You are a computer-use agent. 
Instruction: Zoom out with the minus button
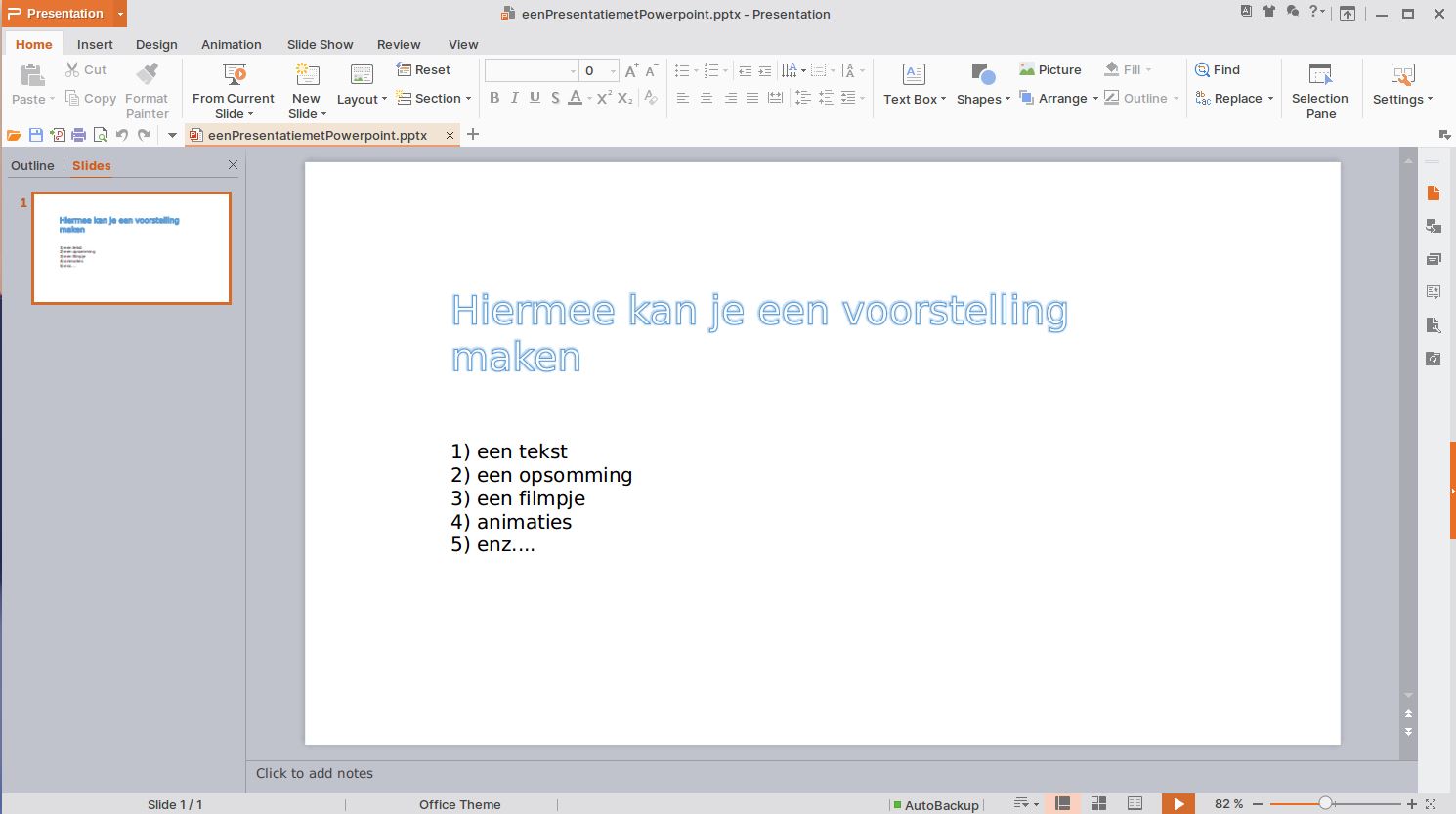click(1258, 803)
